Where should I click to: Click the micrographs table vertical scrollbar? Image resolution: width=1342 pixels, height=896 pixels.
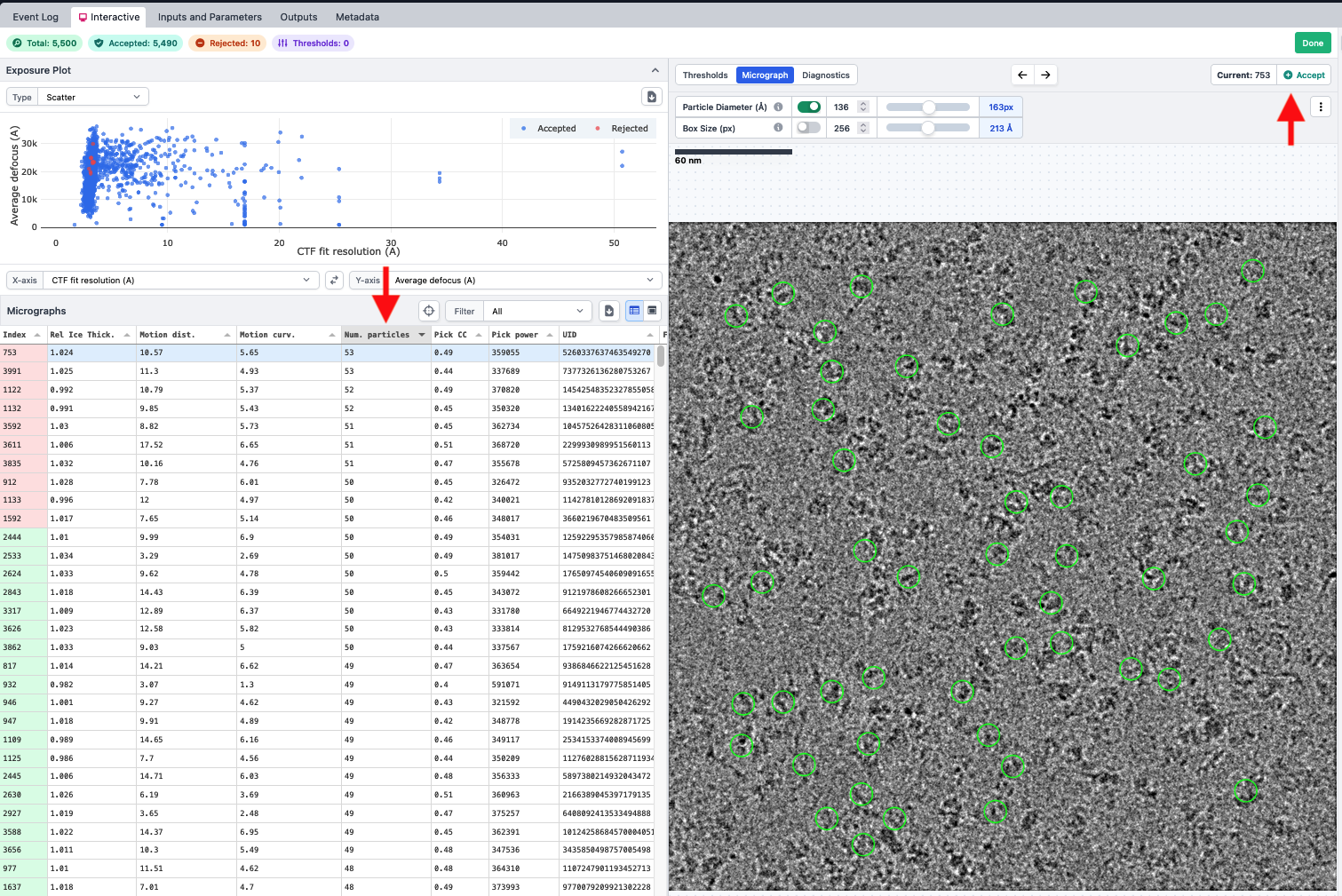coord(661,356)
